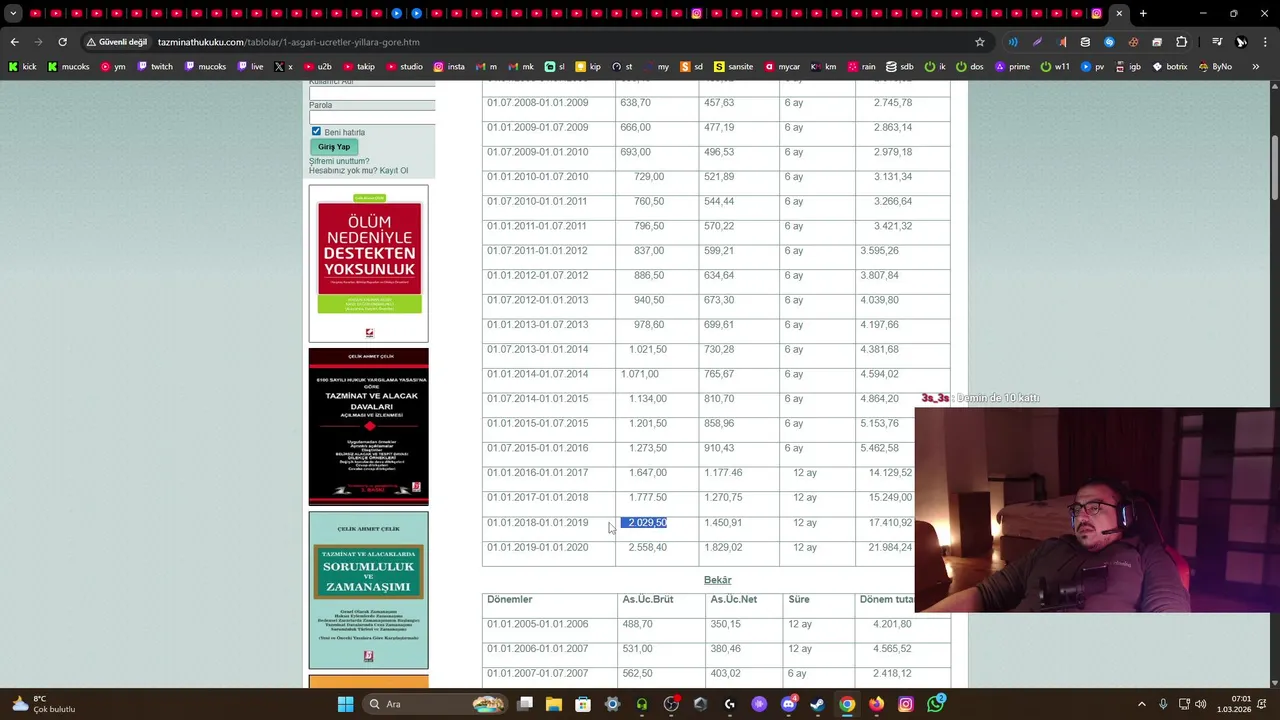Open File Explorer from the taskbar
Screen dimensions: 1280x720
pos(554,704)
